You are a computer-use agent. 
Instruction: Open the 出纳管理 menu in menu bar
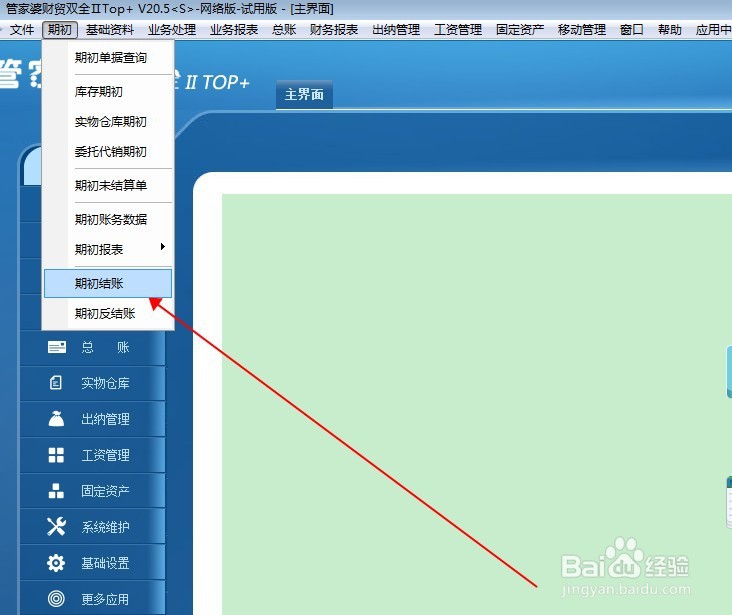[x=396, y=30]
